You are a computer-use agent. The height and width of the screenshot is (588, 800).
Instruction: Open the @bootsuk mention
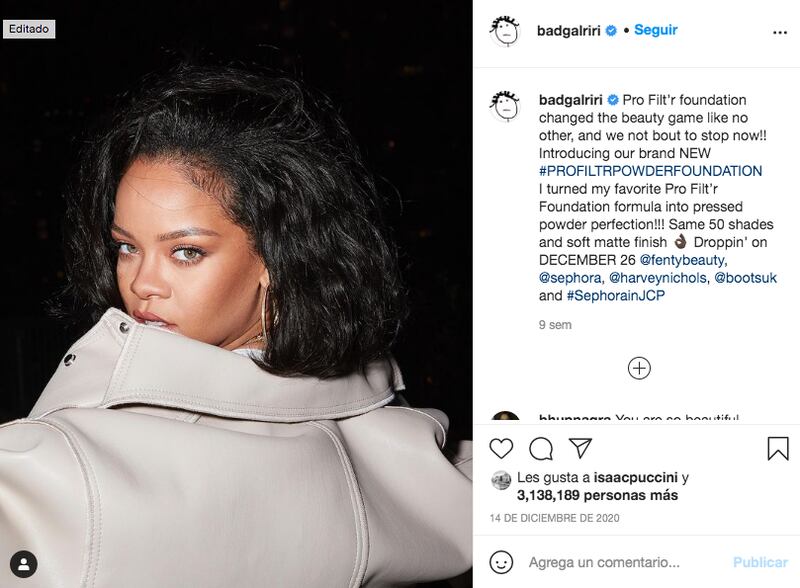point(745,278)
